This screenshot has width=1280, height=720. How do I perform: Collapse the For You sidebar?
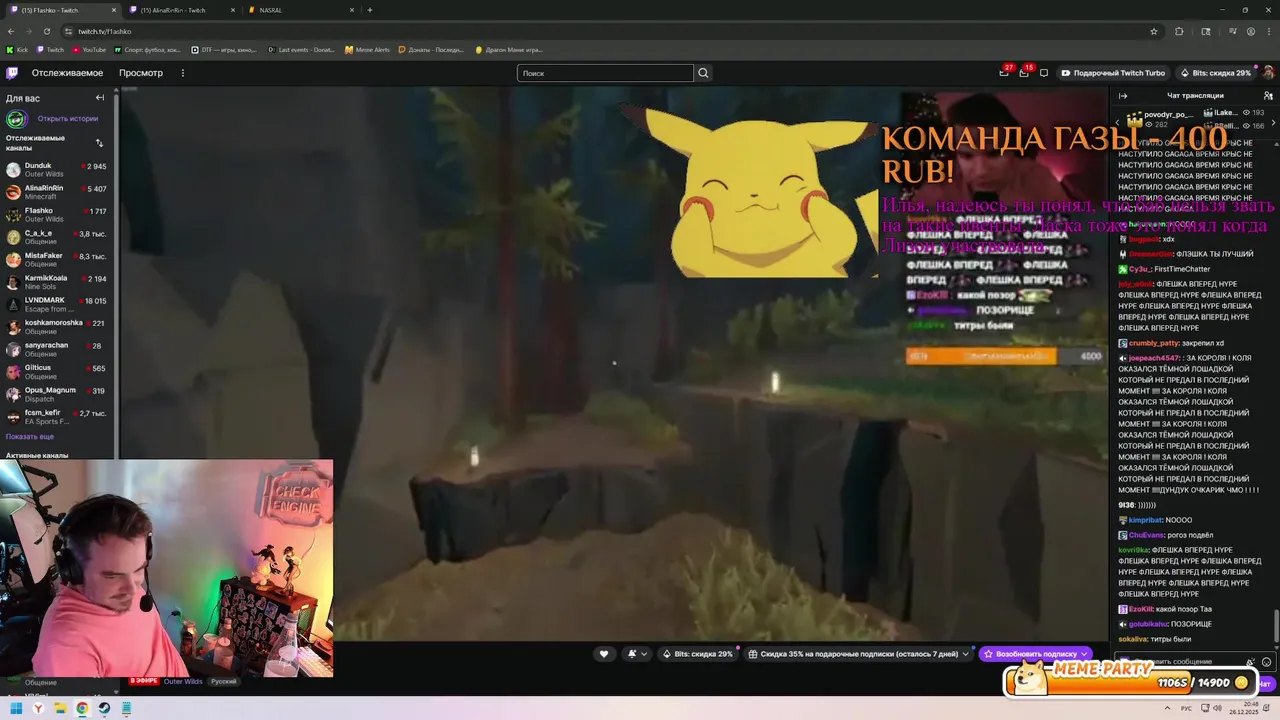100,98
